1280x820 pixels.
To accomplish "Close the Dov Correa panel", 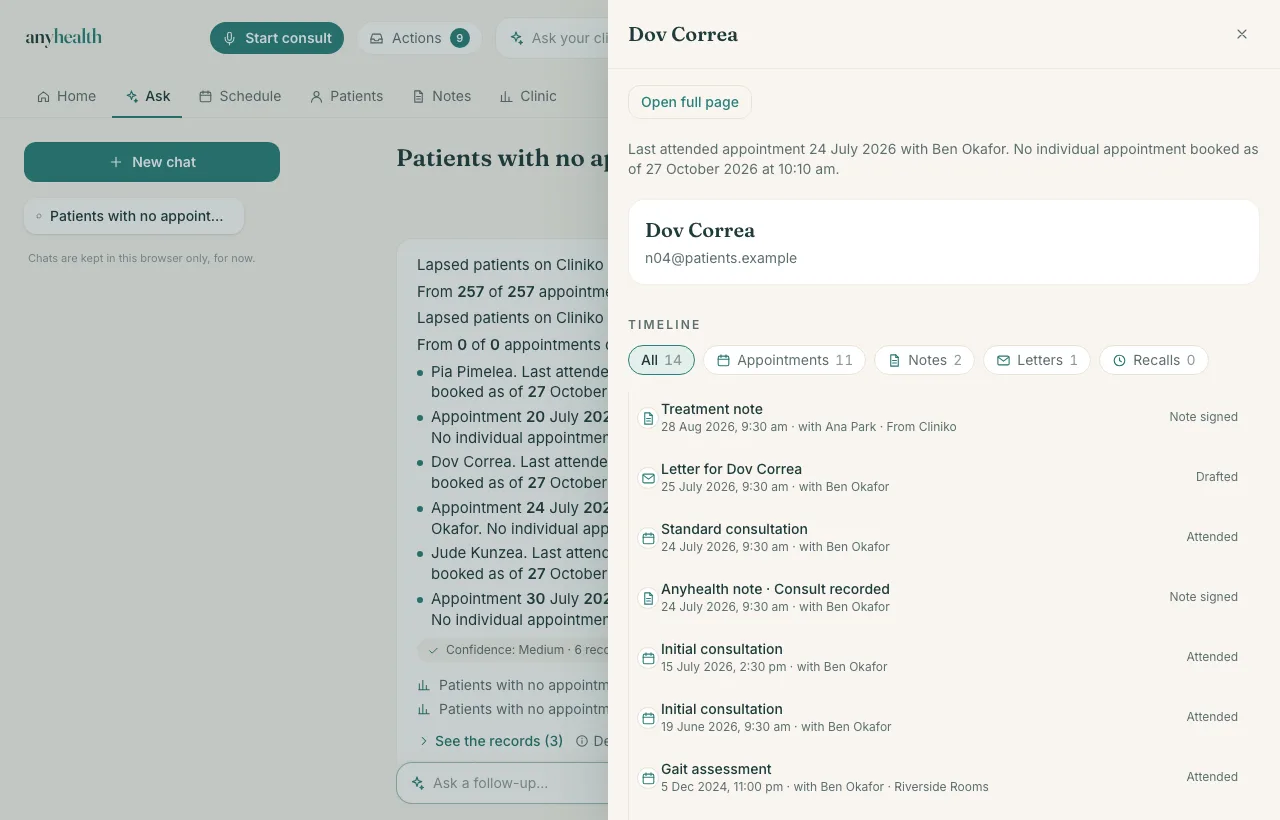I will 1242,34.
